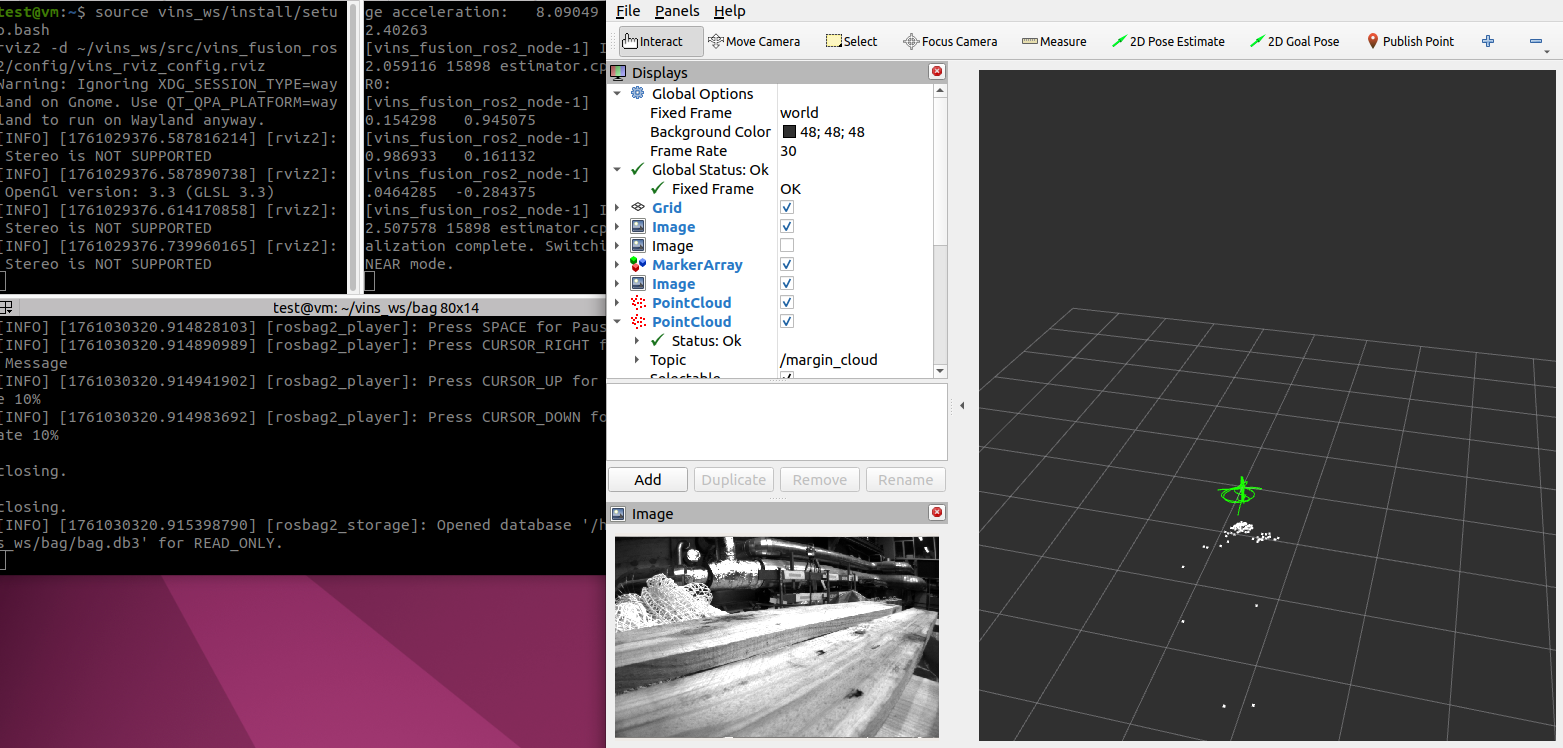Expand the unchecked Image display properties
Image resolution: width=1563 pixels, height=748 pixels.
pos(618,245)
